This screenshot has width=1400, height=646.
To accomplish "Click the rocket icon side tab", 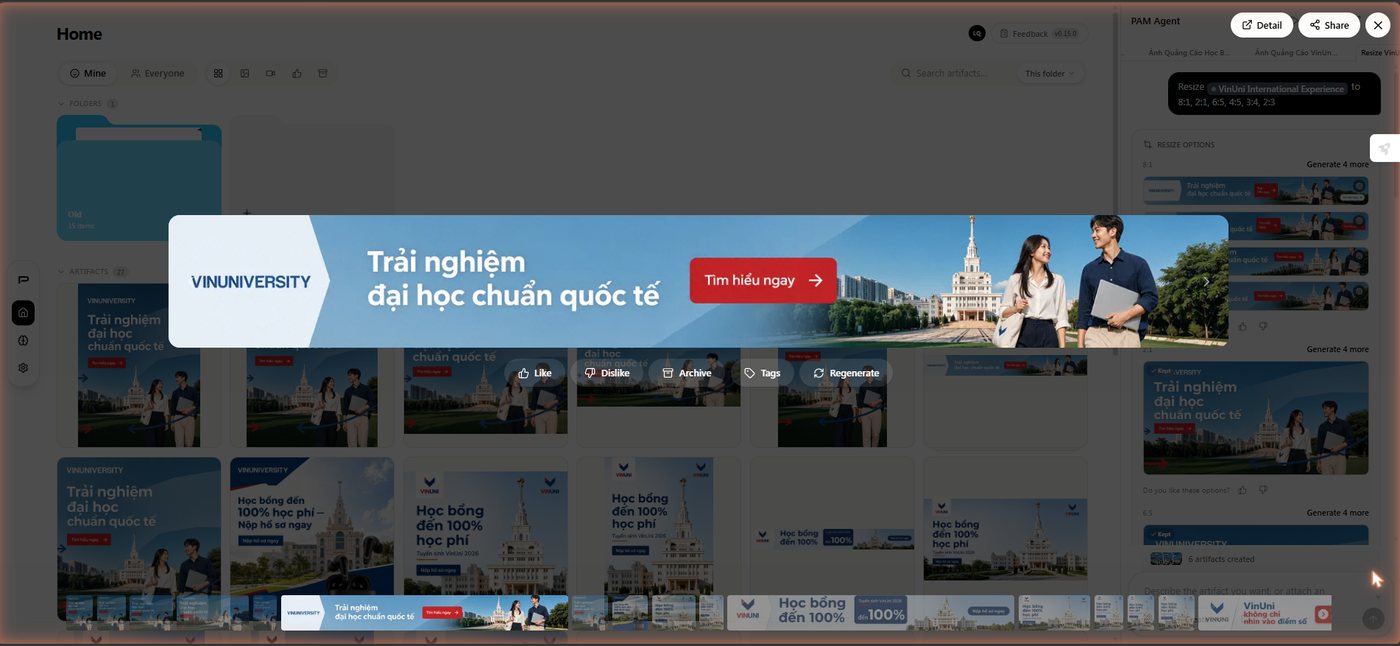I will pos(1384,148).
